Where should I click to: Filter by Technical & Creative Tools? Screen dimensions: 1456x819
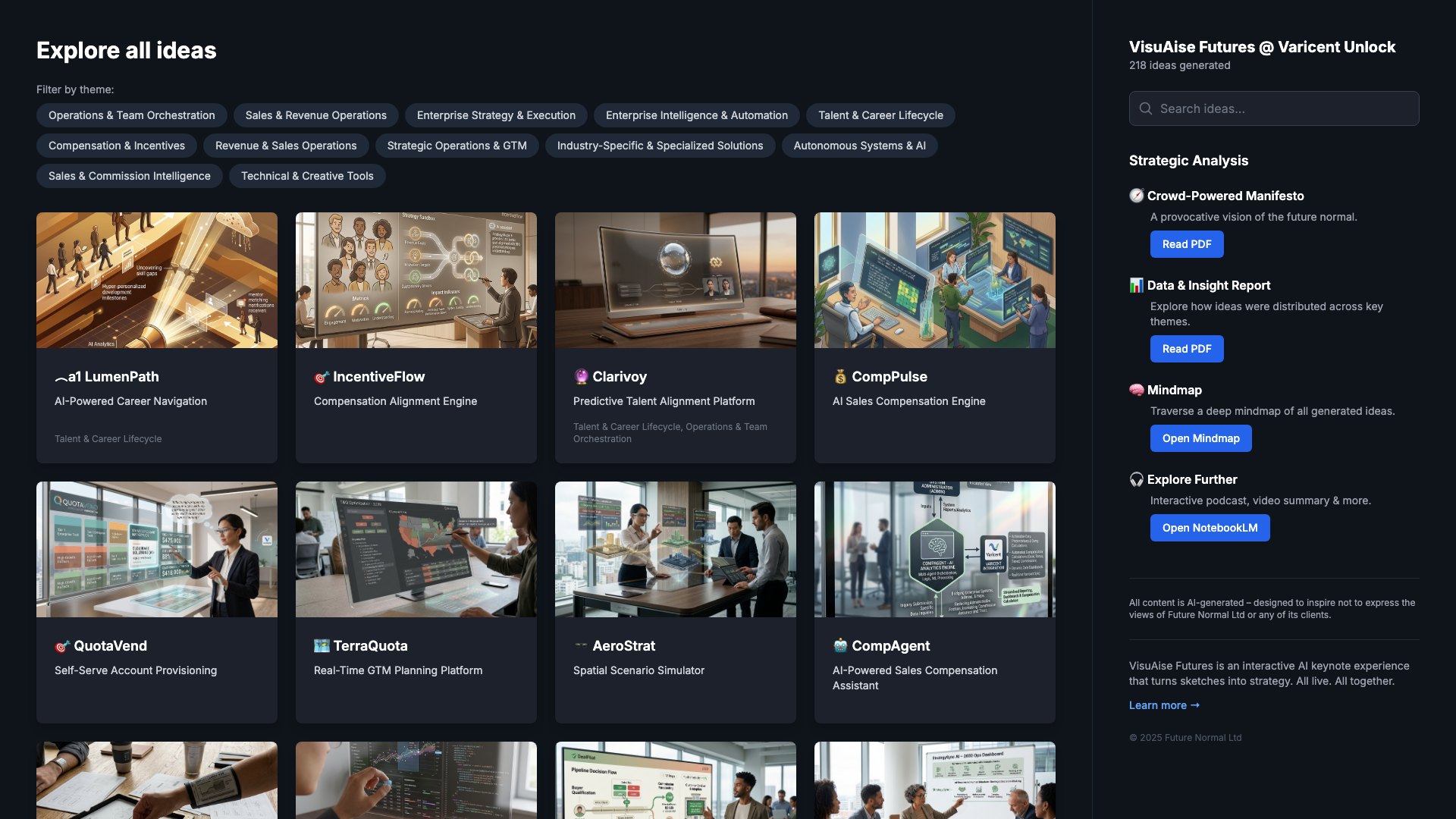click(x=307, y=176)
